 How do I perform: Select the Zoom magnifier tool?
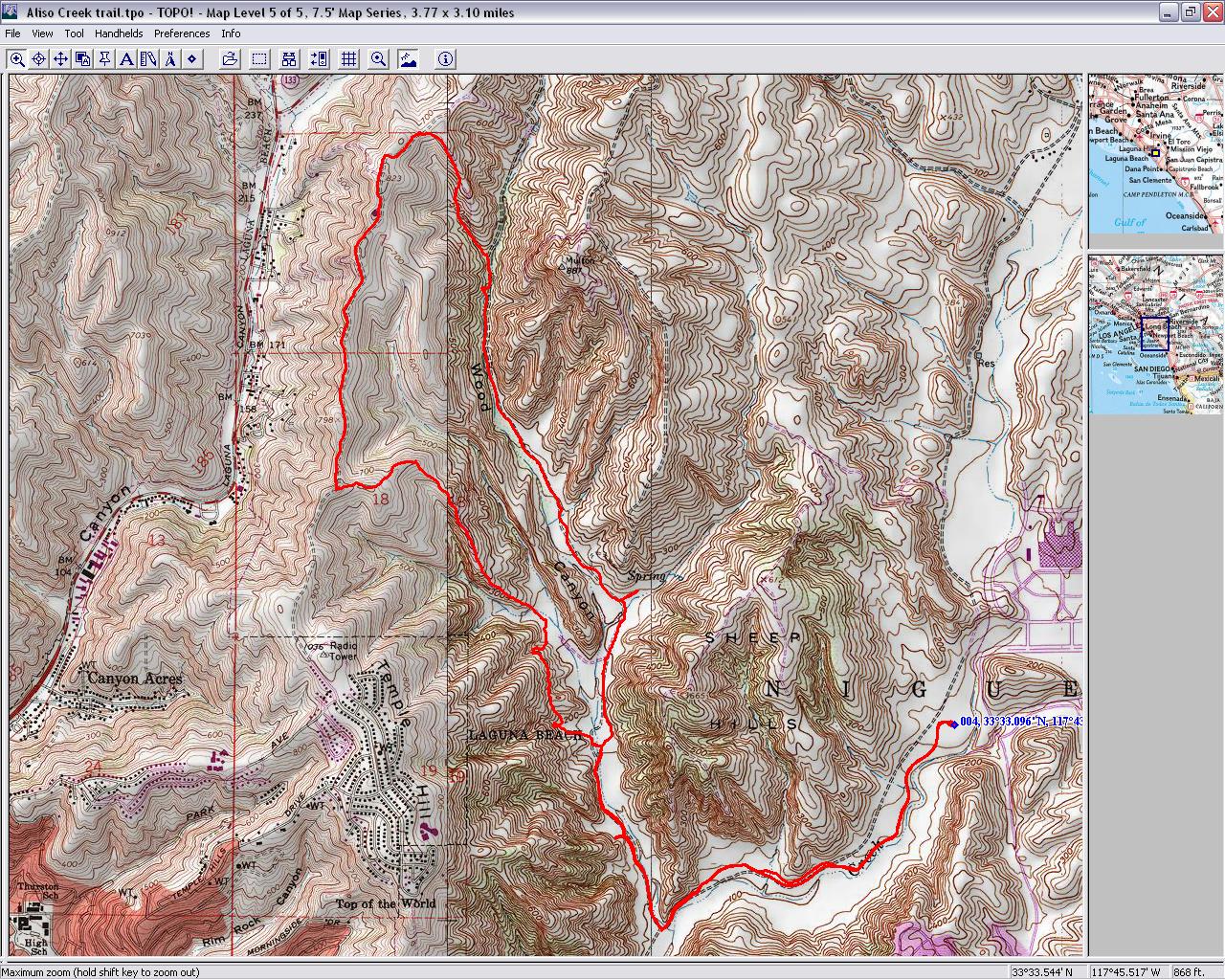point(17,59)
